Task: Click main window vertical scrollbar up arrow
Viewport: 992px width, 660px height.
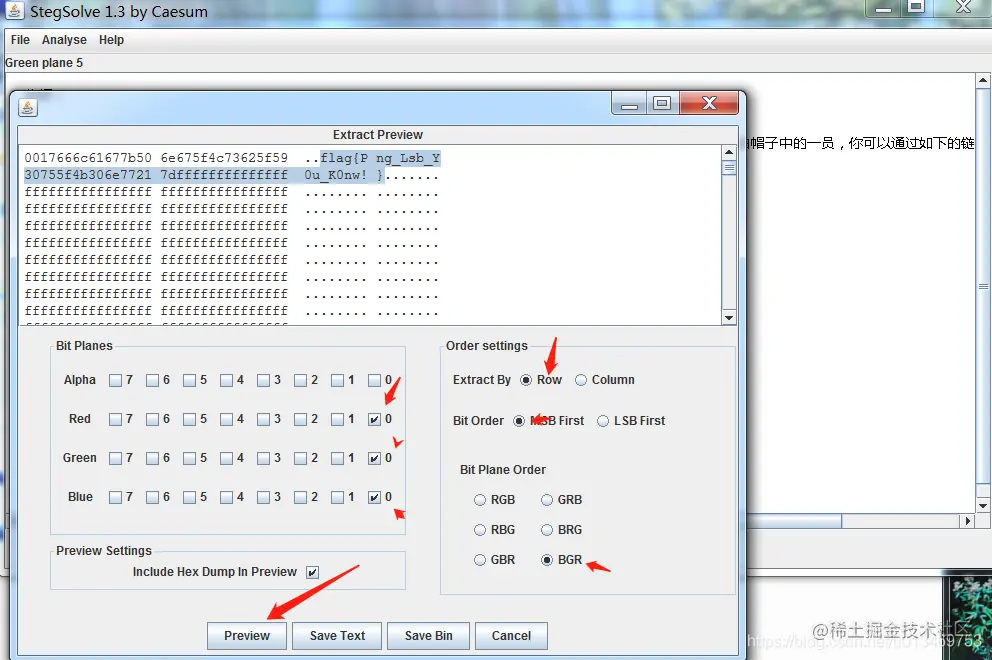Action: tap(983, 80)
